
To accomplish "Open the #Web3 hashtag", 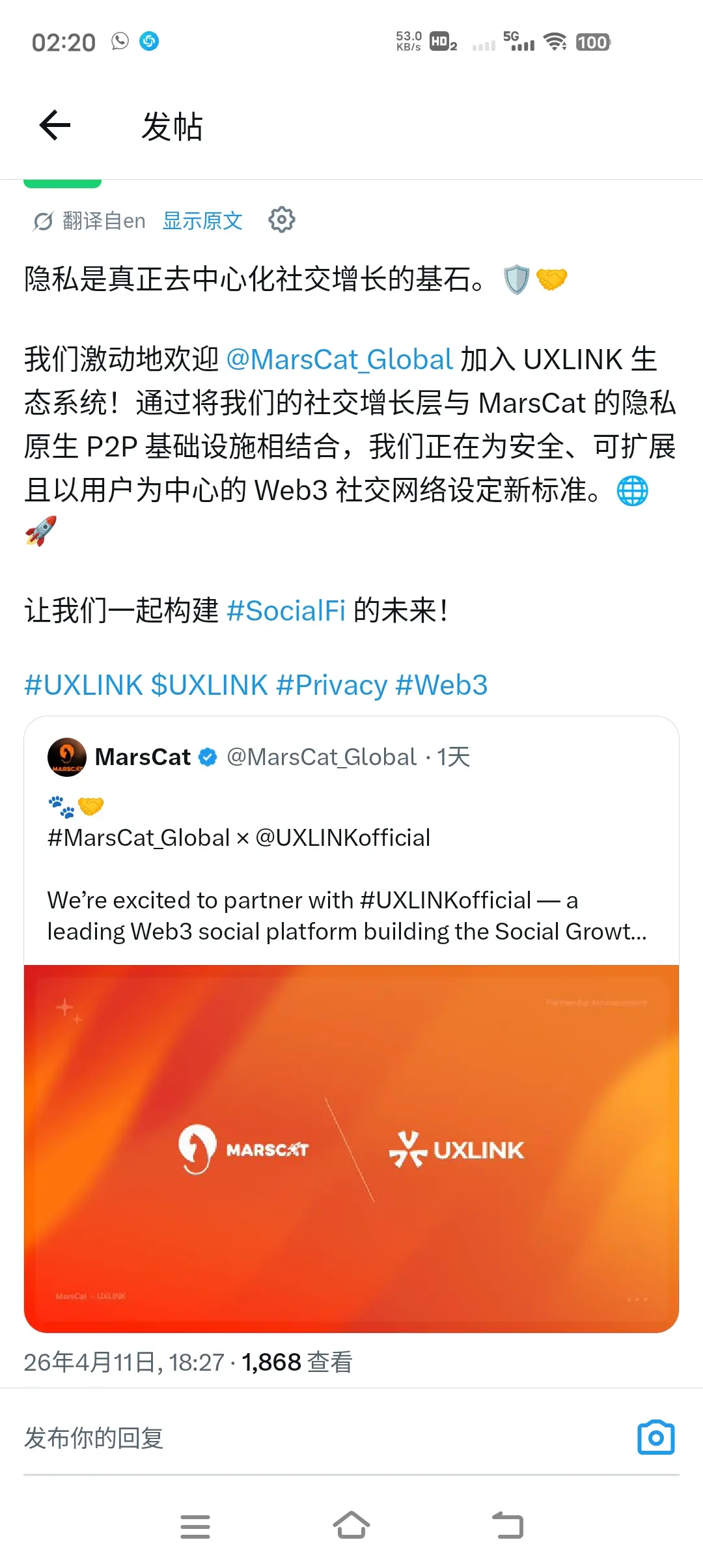I will tap(442, 685).
